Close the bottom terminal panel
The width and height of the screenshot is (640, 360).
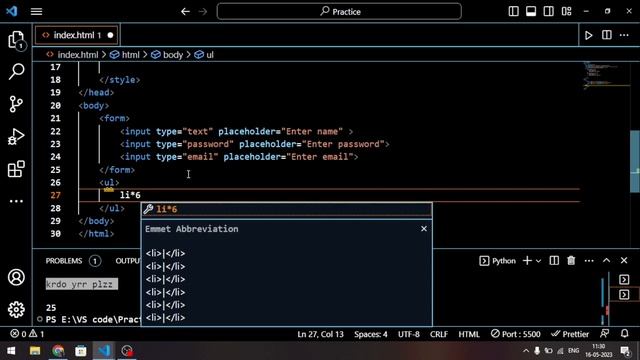click(x=624, y=260)
